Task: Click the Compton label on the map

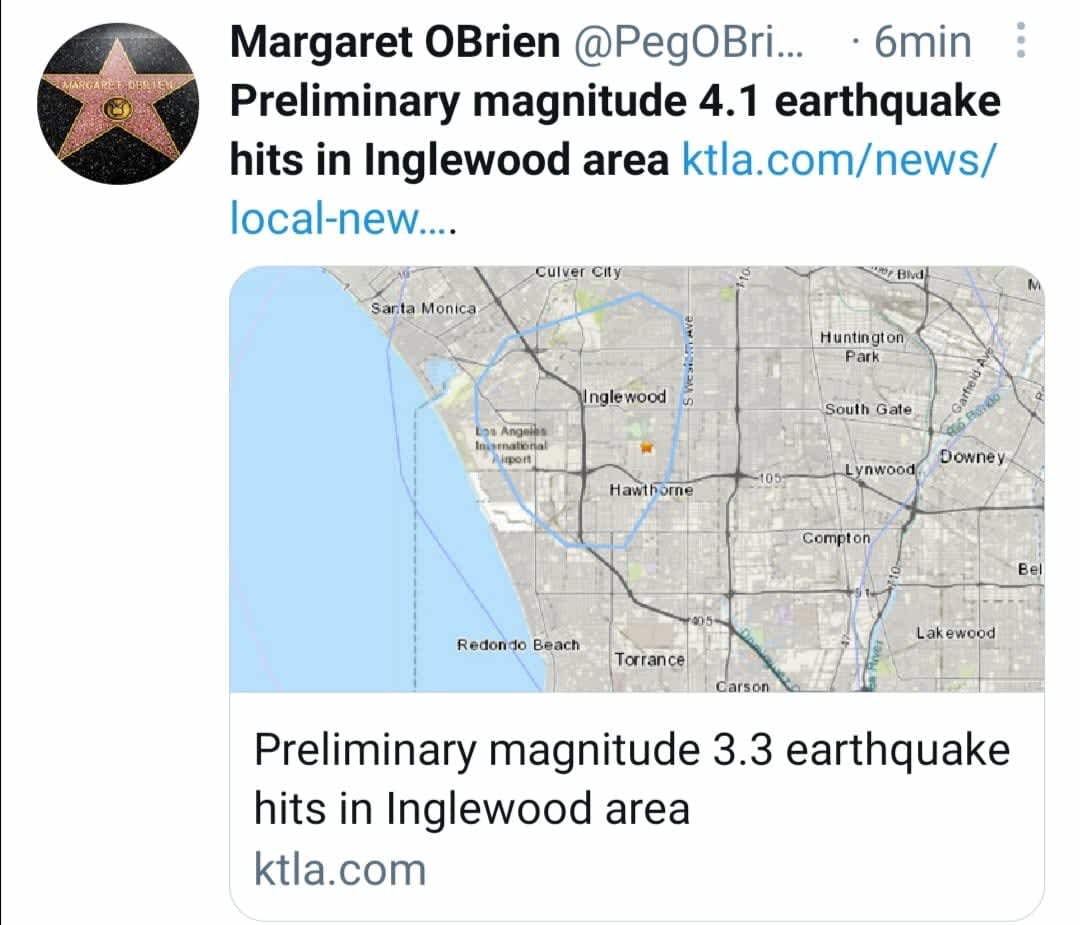Action: (x=836, y=538)
